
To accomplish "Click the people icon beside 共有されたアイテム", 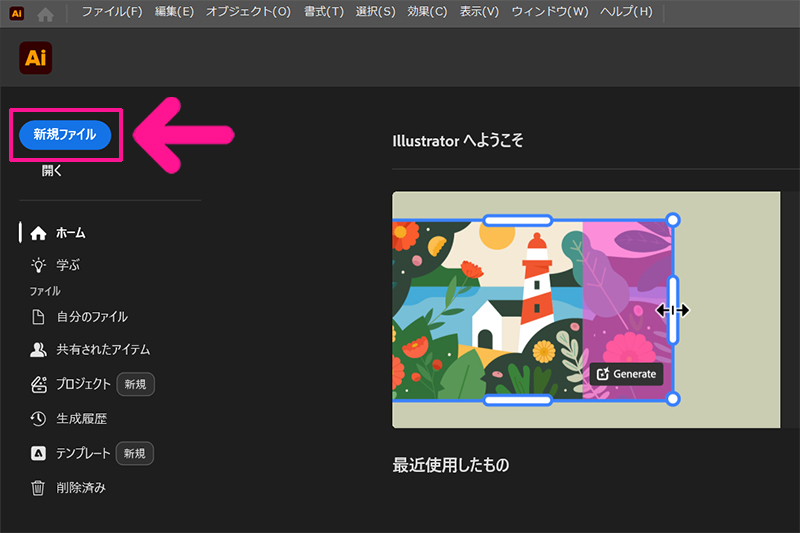I will [38, 349].
